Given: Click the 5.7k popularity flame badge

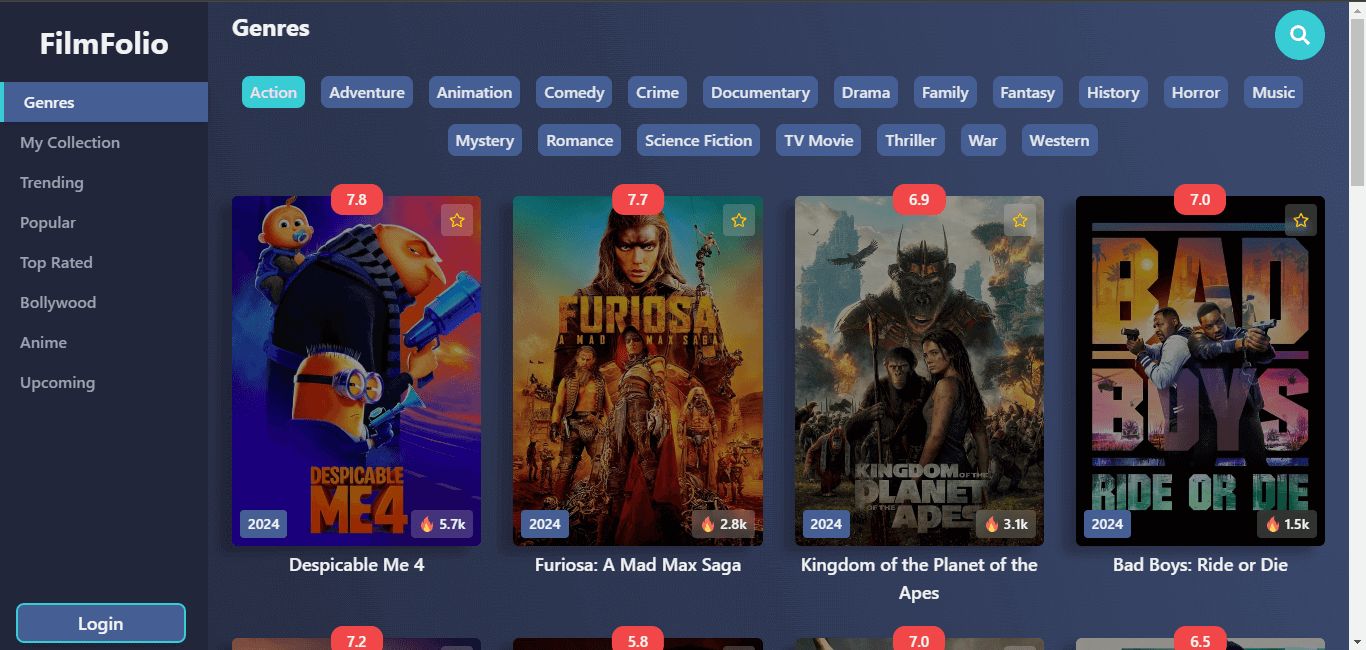Looking at the screenshot, I should (442, 524).
